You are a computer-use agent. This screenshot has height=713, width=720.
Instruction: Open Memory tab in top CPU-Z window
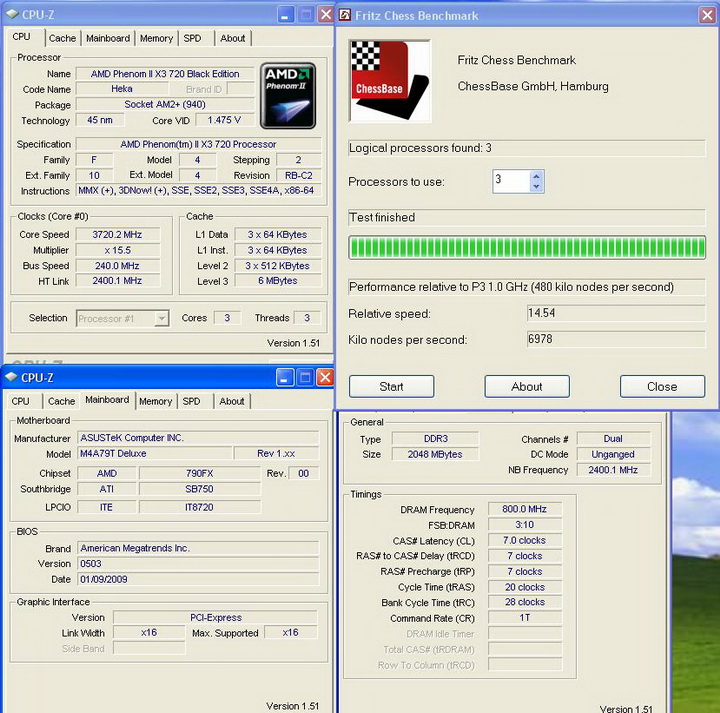click(x=156, y=38)
